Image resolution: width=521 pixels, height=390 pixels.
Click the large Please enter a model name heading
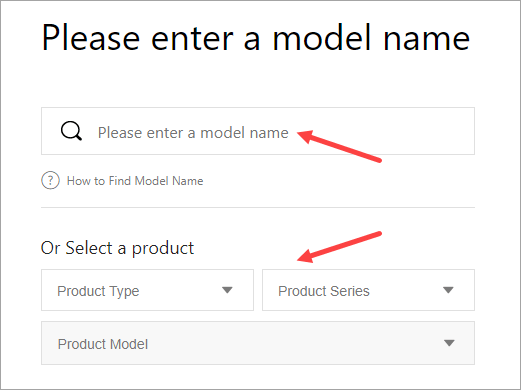click(x=256, y=38)
